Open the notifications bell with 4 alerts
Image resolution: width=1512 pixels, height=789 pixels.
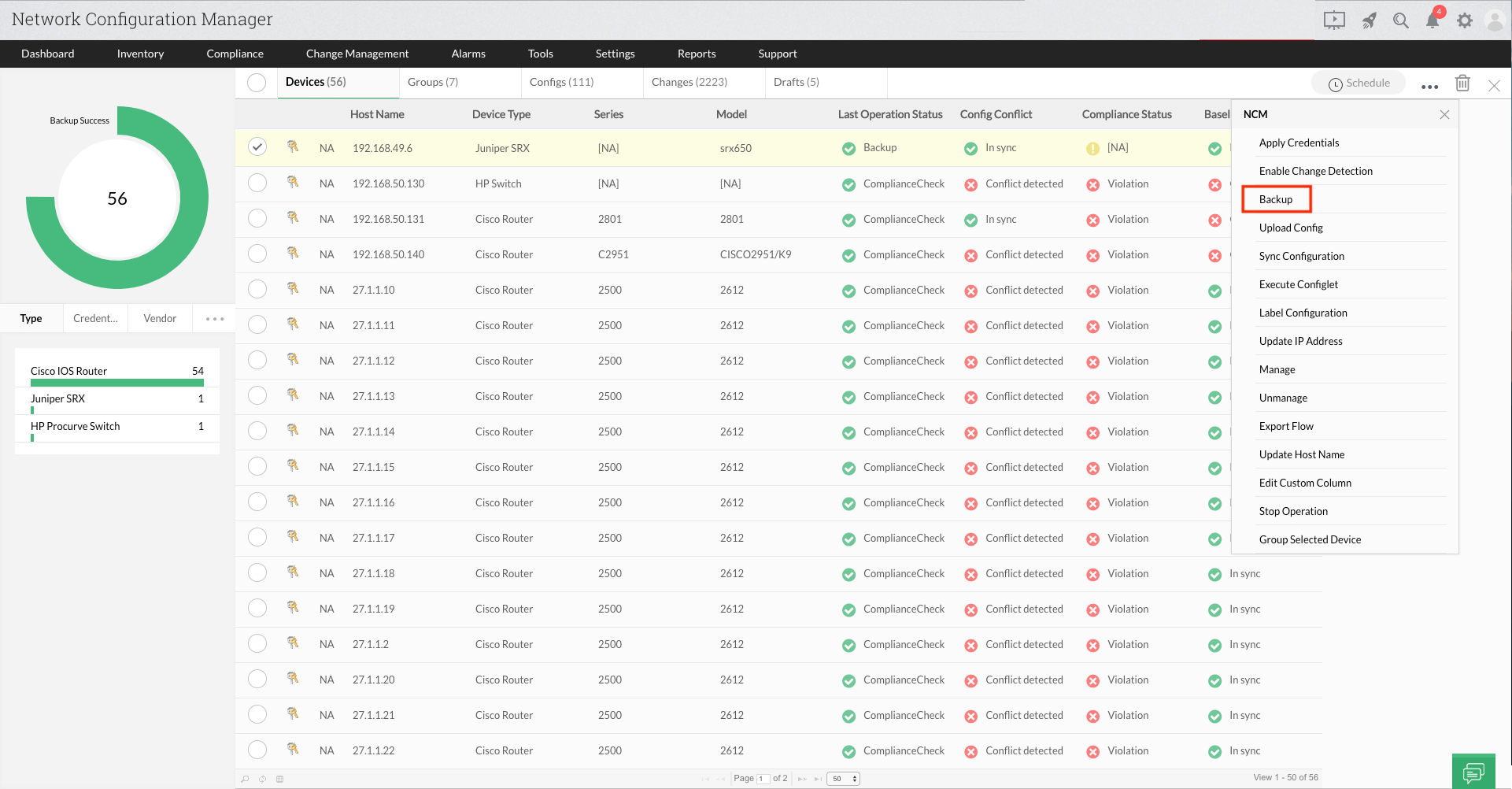click(x=1433, y=20)
